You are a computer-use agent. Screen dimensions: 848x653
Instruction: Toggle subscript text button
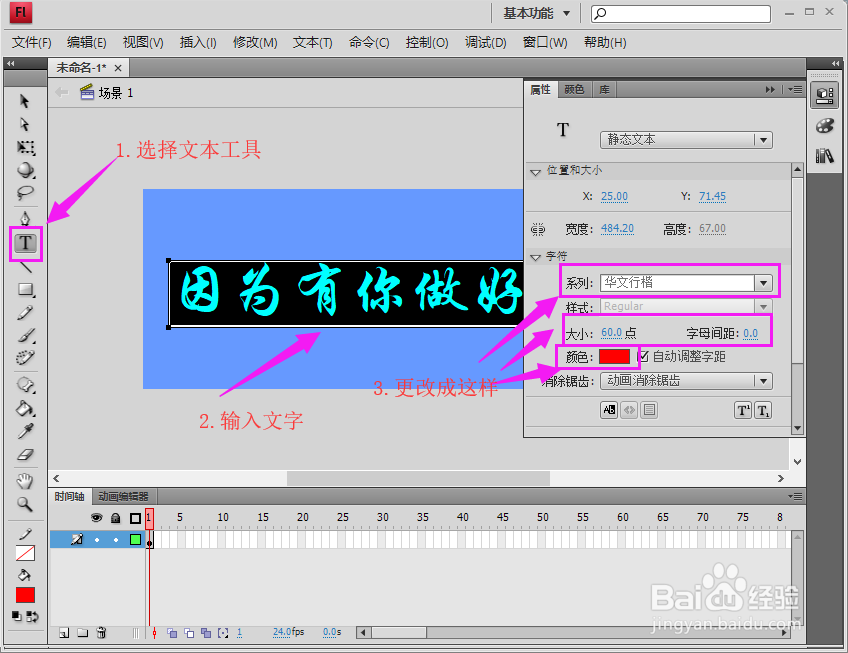[x=763, y=411]
